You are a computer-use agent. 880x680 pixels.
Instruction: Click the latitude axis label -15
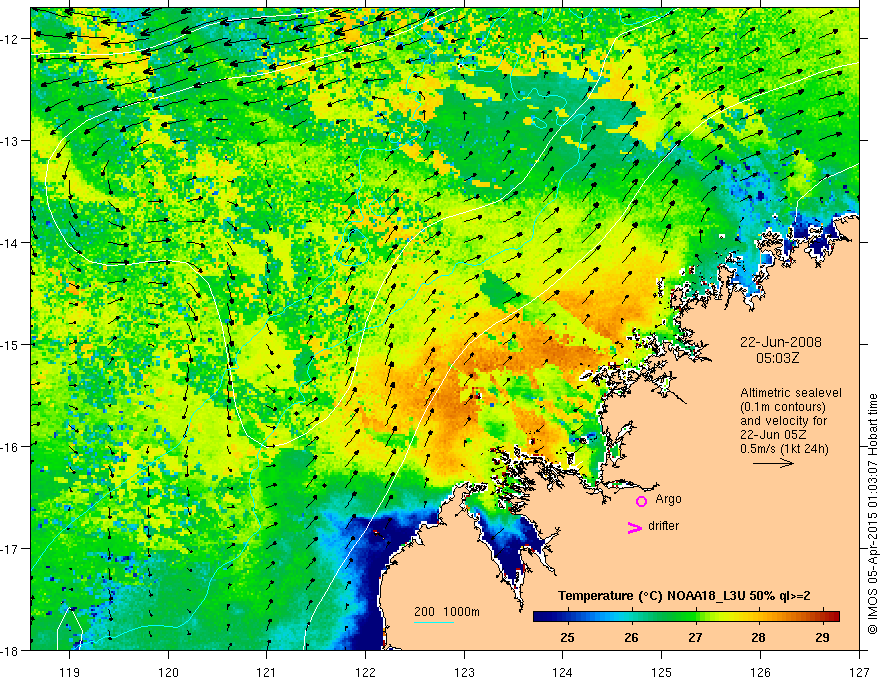tap(10, 344)
